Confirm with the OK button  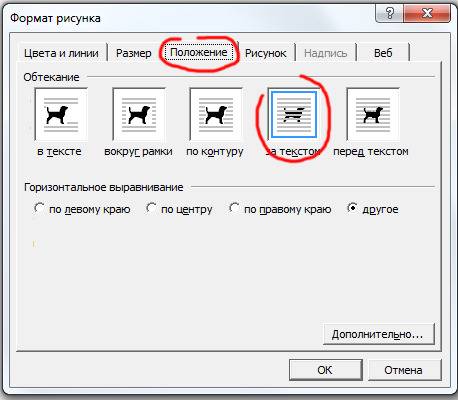click(326, 370)
